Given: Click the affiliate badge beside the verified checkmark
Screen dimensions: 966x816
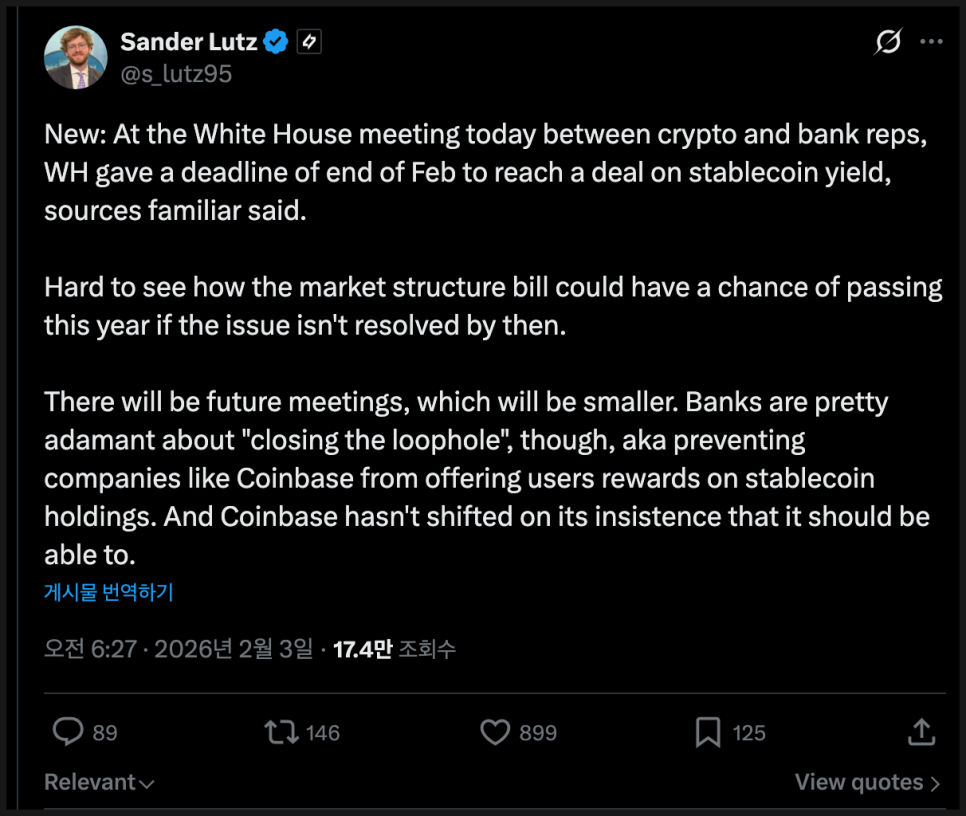Looking at the screenshot, I should pos(309,42).
